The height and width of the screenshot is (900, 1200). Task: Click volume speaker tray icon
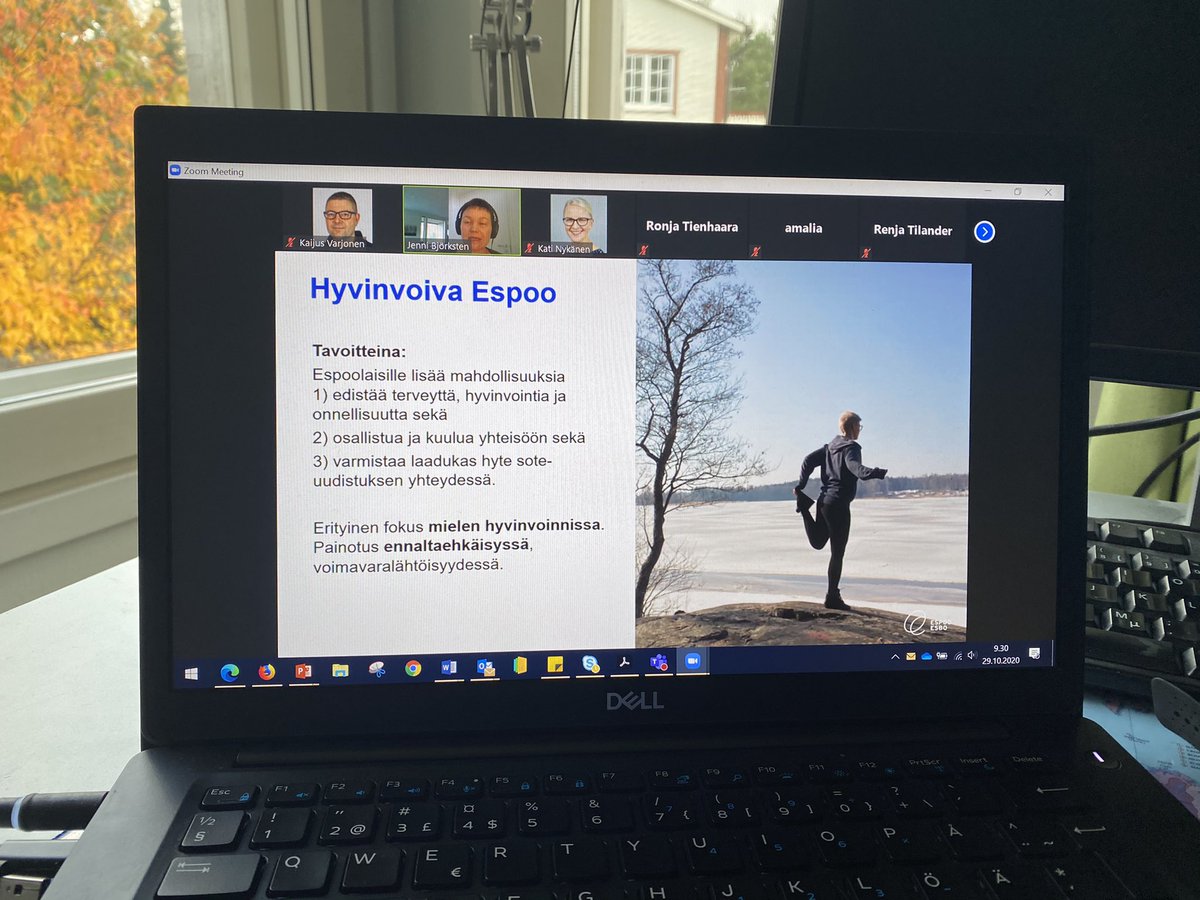[x=972, y=655]
